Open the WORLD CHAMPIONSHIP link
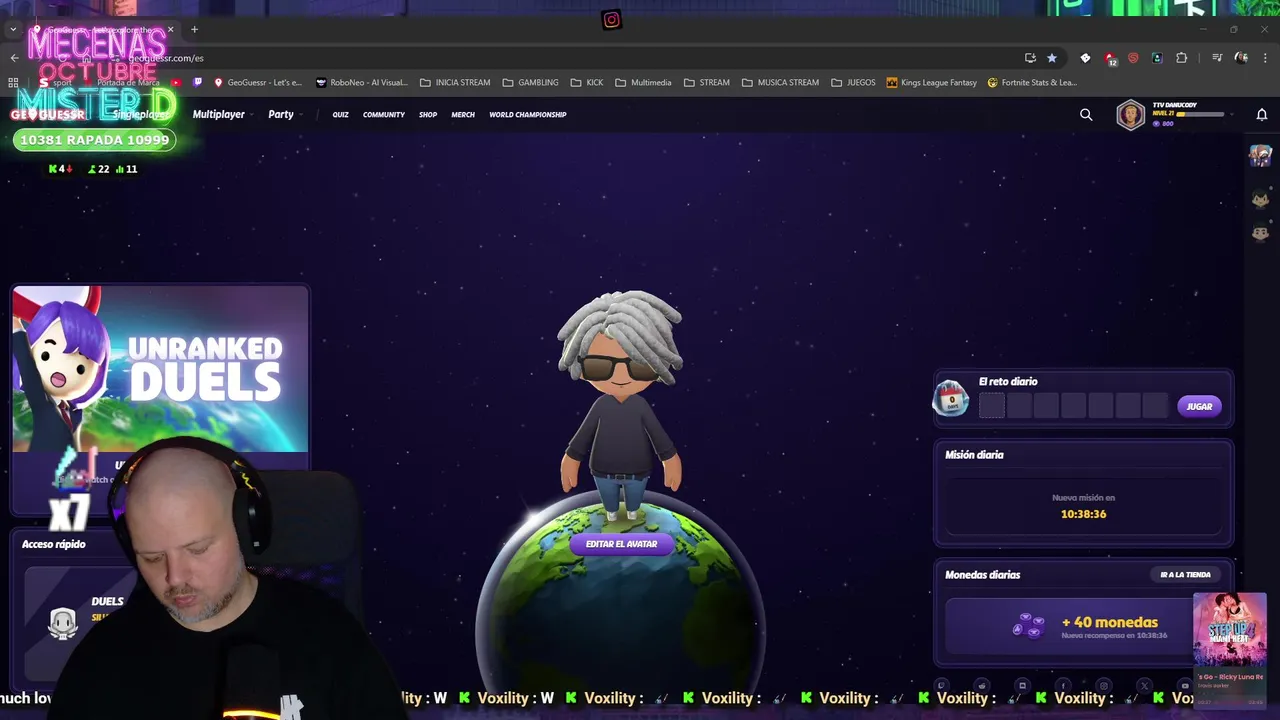Image resolution: width=1280 pixels, height=720 pixels. (x=528, y=114)
